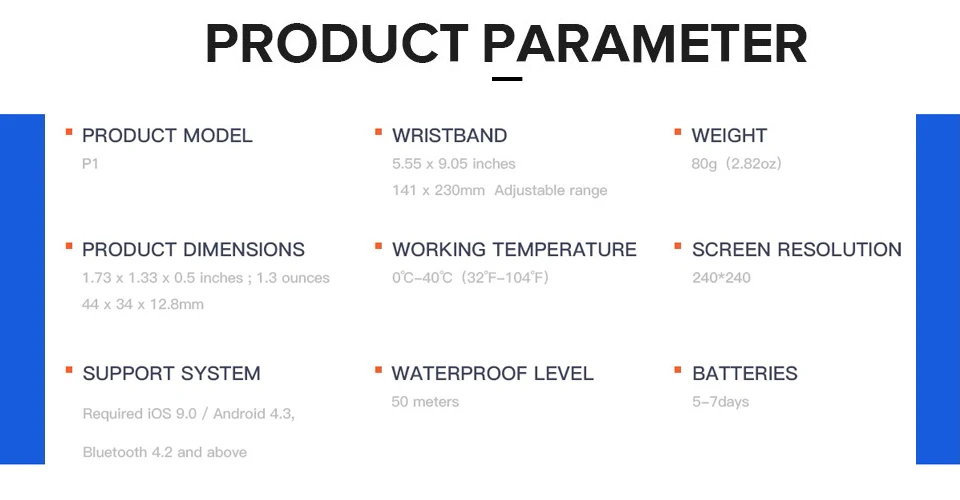Click the orange bullet beside PRODUCT DIMENSIONS

[x=69, y=246]
